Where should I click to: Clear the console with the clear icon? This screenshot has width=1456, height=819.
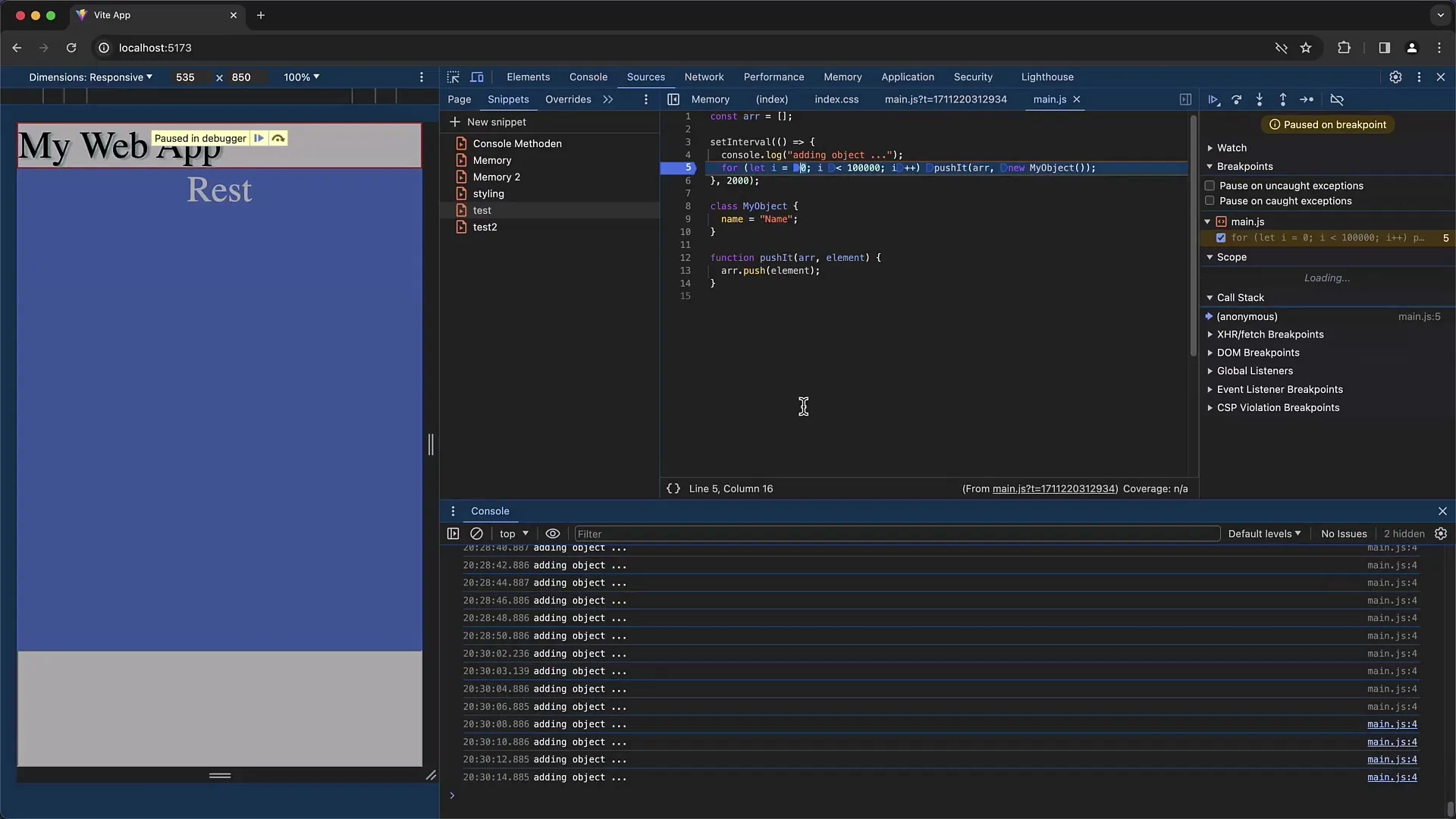[476, 534]
